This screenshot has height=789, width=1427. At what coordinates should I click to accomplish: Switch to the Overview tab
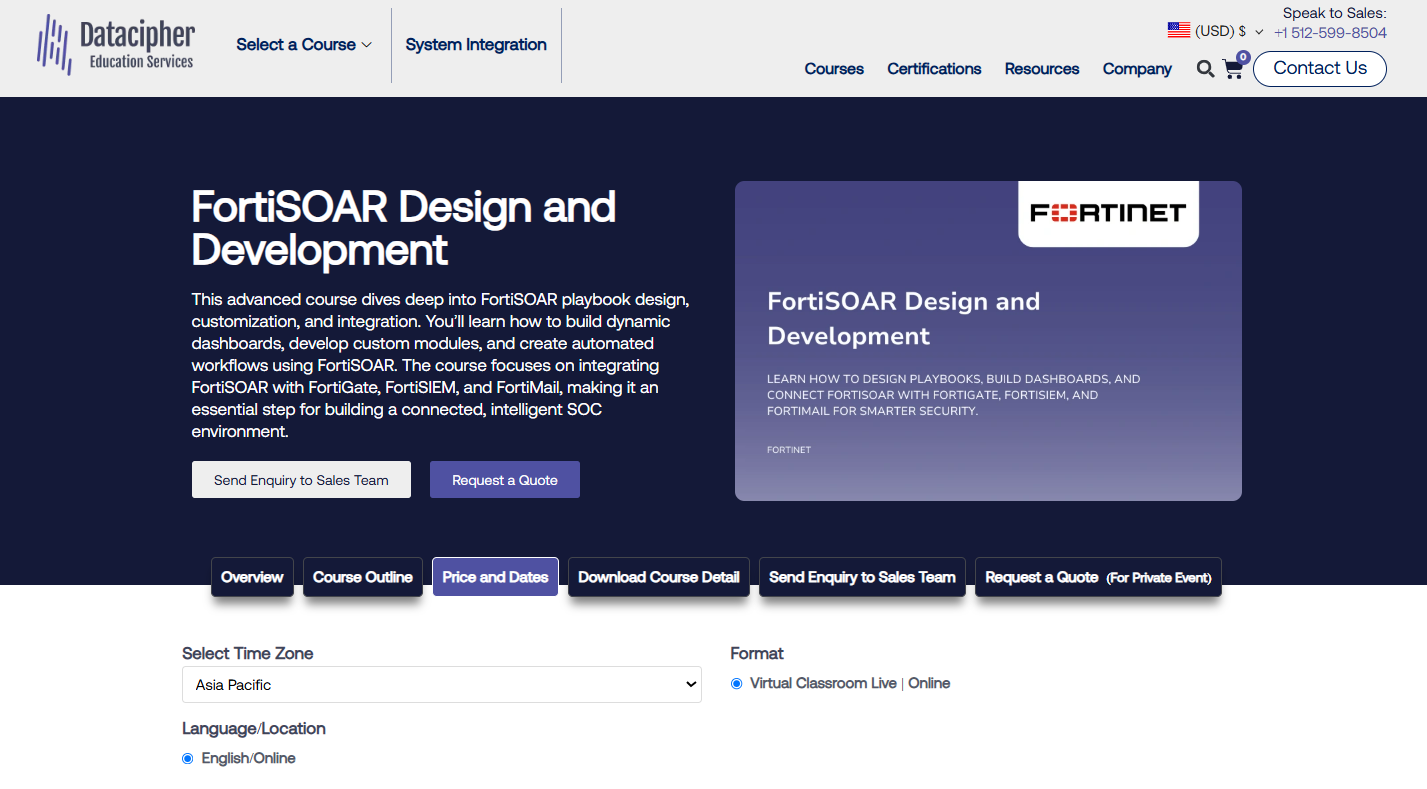click(252, 577)
